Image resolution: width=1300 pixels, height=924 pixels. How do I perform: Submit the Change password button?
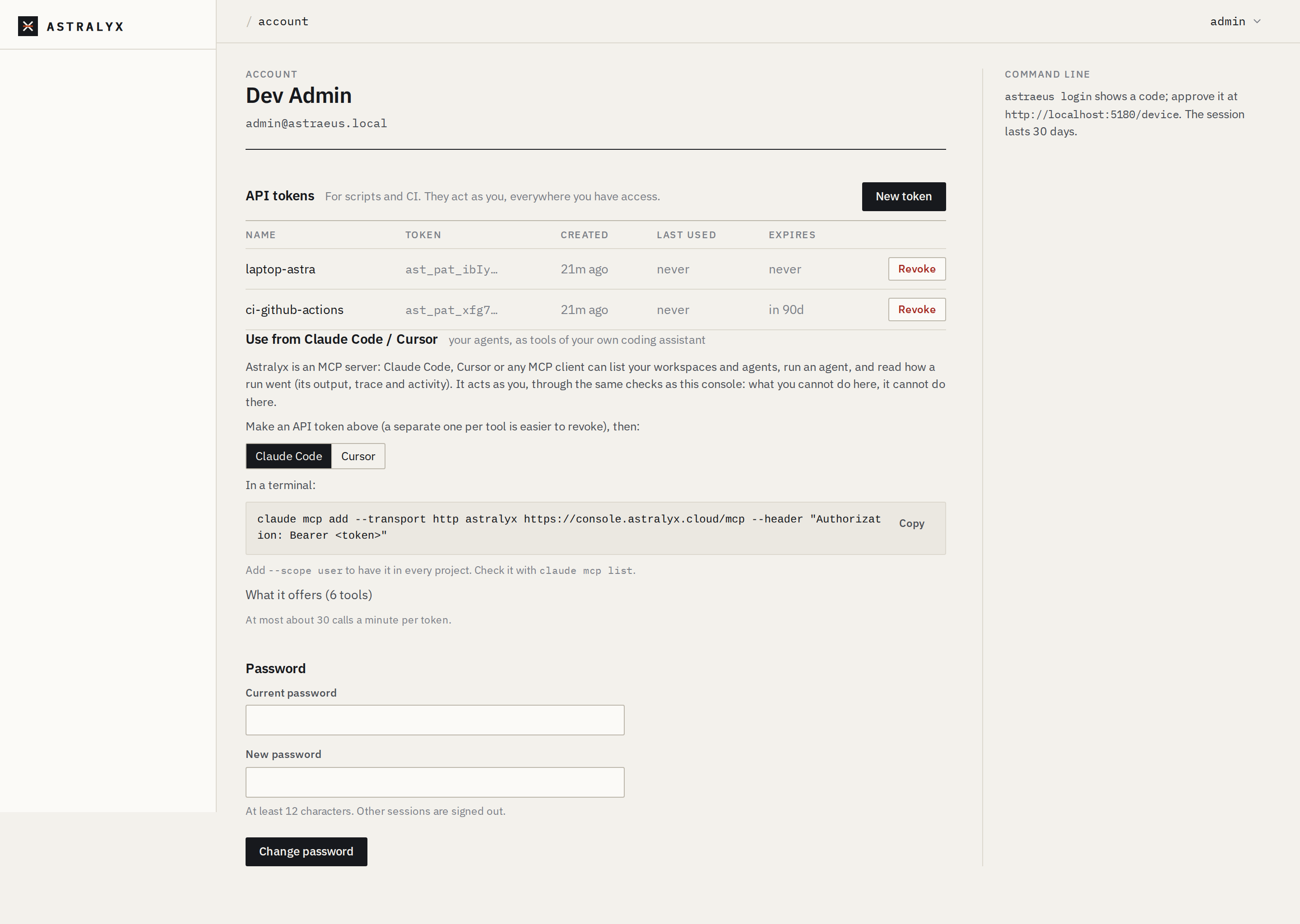pos(306,852)
